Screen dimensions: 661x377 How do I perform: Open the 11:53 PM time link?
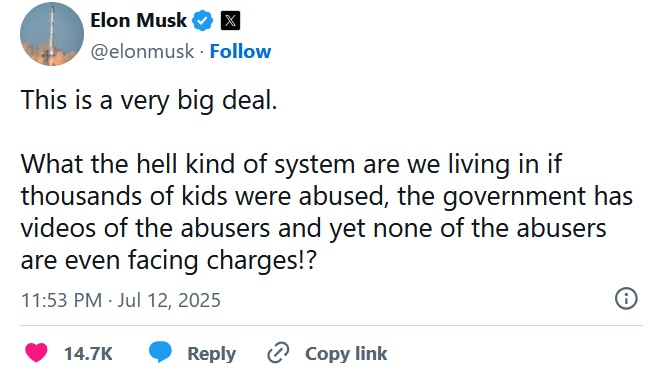pyautogui.click(x=62, y=300)
